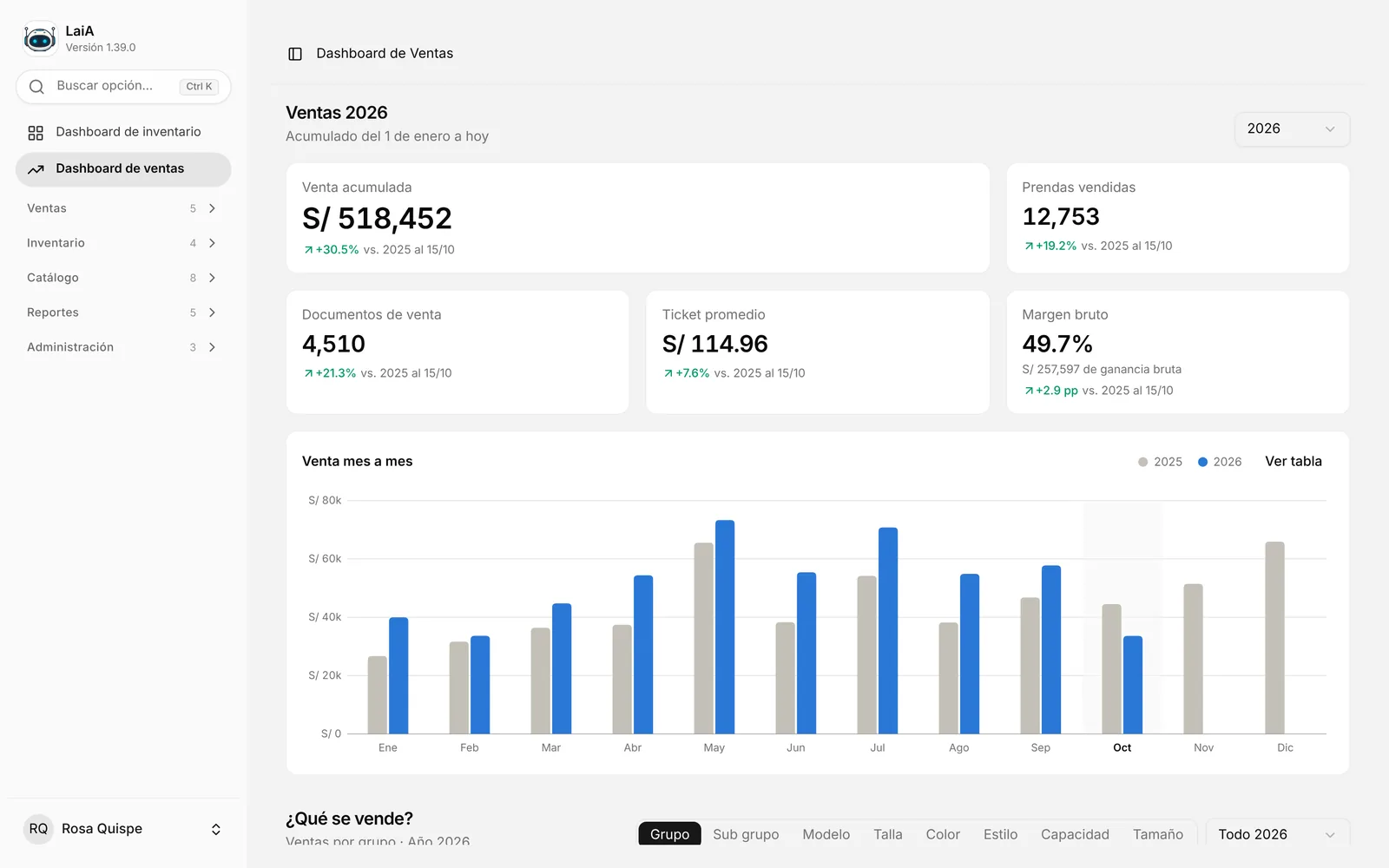
Task: Expand the Inventario section chevron
Action: (x=212, y=243)
